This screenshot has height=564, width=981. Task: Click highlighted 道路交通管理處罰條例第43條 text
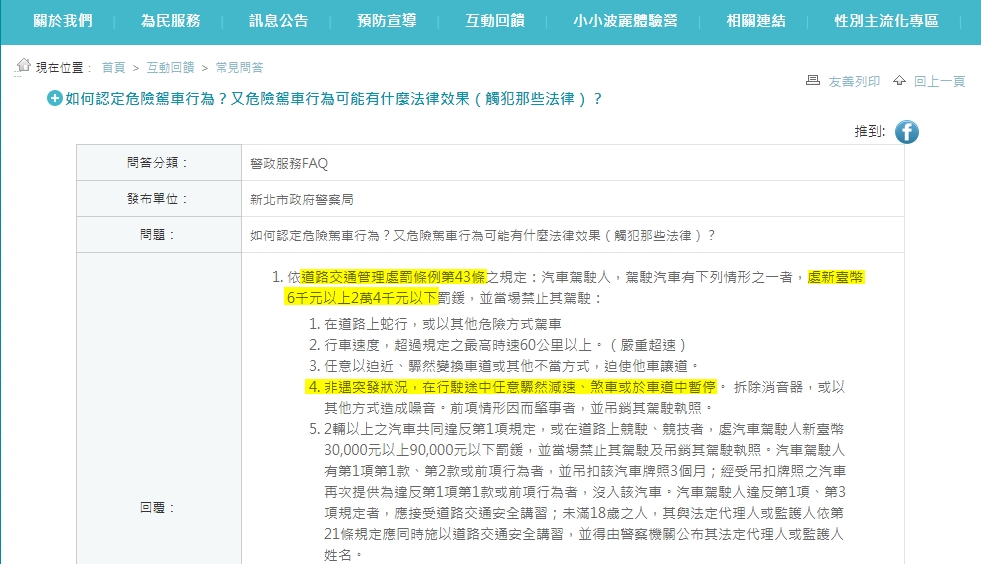[x=394, y=277]
